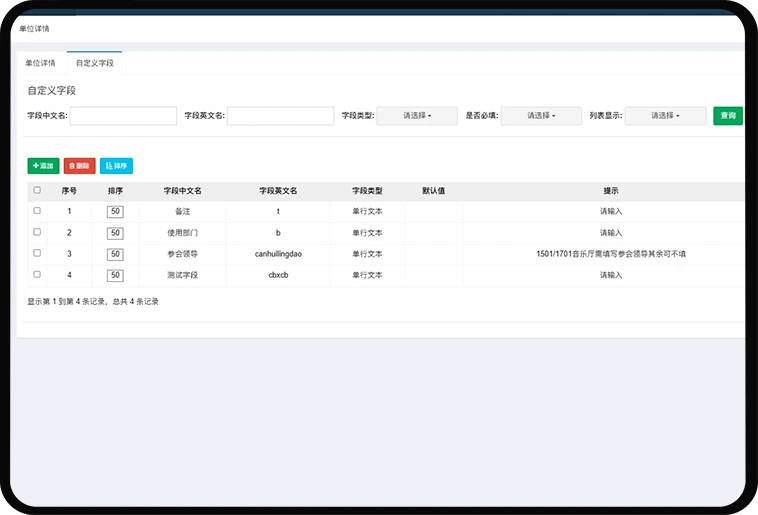
Task: Click the red 删除 (delete) button
Action: (79, 166)
